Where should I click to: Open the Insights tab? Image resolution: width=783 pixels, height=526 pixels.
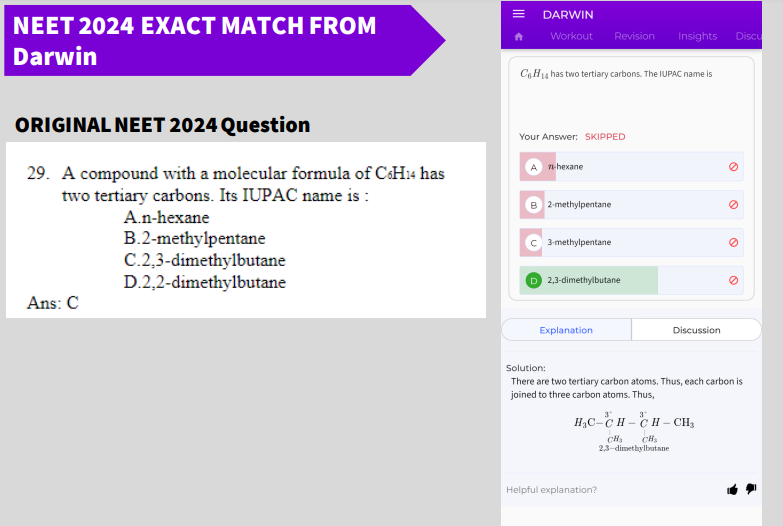pos(697,36)
